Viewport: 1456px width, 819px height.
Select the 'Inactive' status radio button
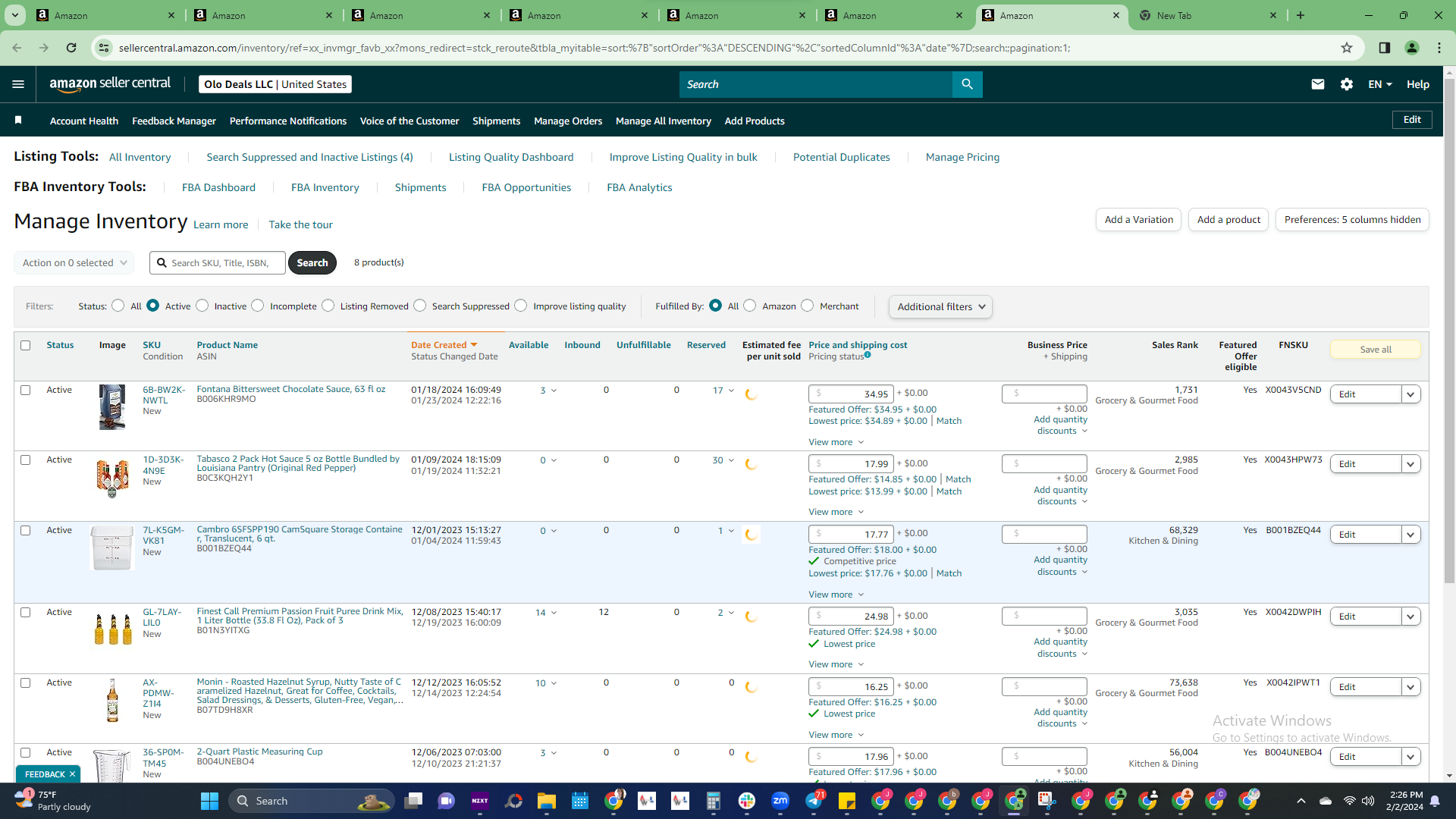202,306
